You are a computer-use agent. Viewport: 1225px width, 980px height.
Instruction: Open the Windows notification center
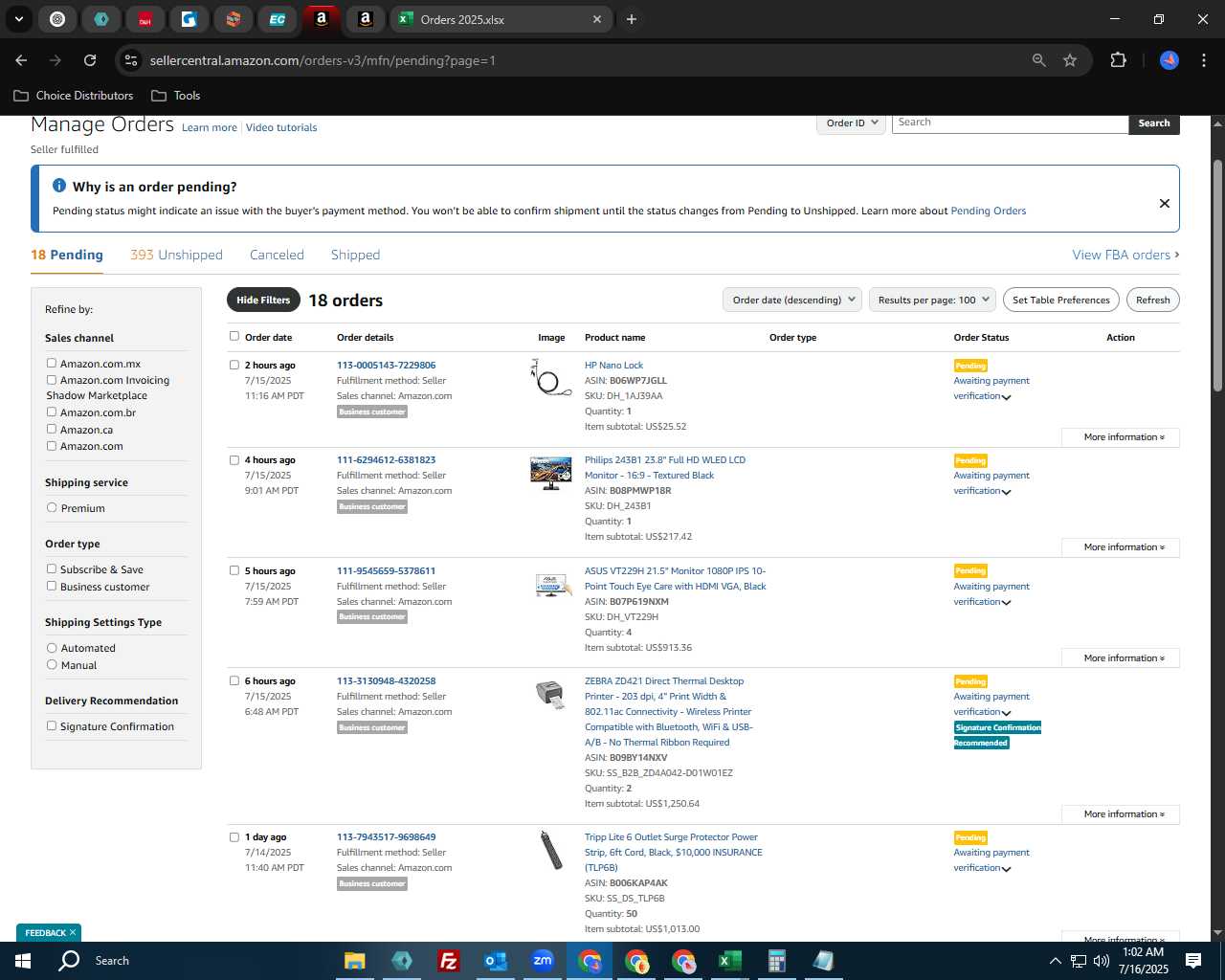[1193, 961]
